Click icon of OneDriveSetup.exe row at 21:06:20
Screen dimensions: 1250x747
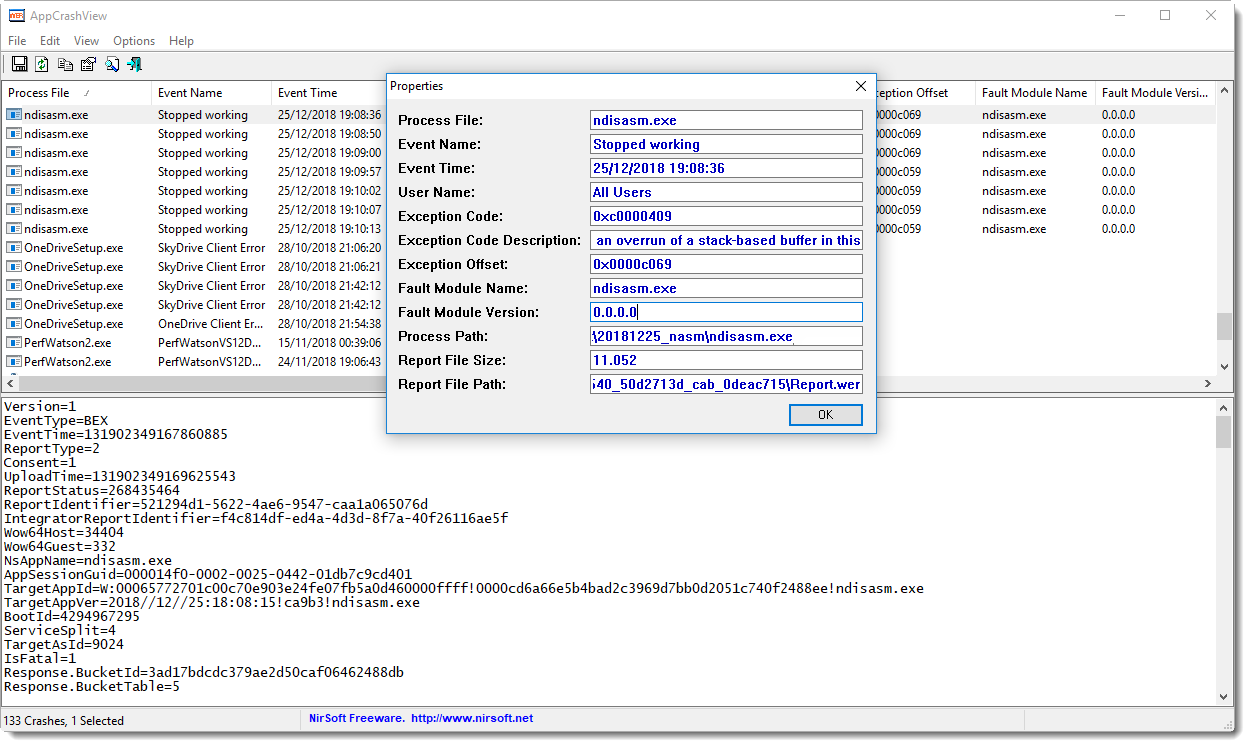point(14,248)
